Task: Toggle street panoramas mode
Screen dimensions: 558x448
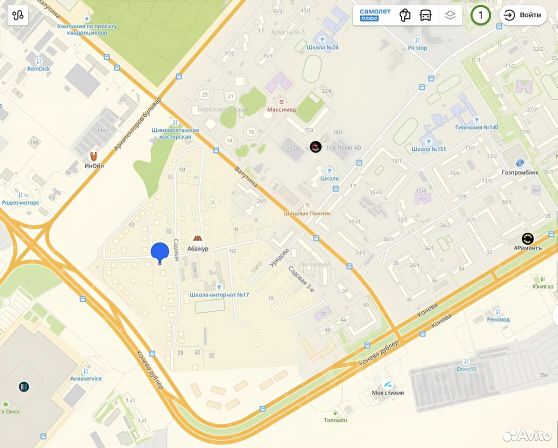Action: [405, 15]
